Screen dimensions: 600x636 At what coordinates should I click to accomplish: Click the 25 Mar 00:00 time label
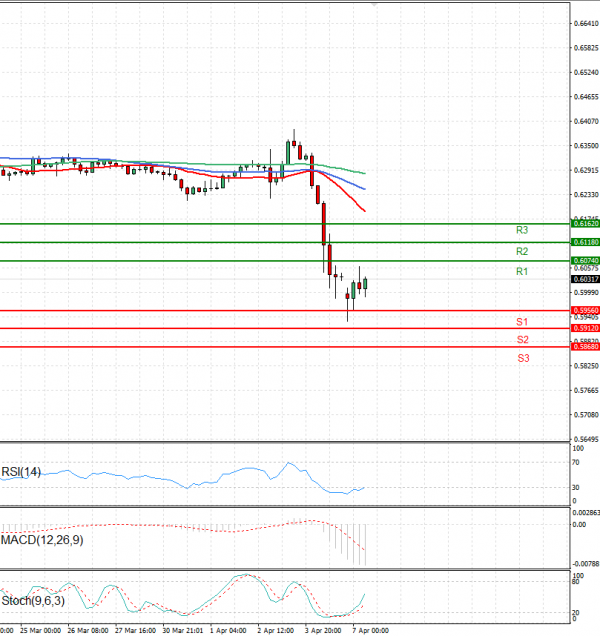pyautogui.click(x=40, y=631)
